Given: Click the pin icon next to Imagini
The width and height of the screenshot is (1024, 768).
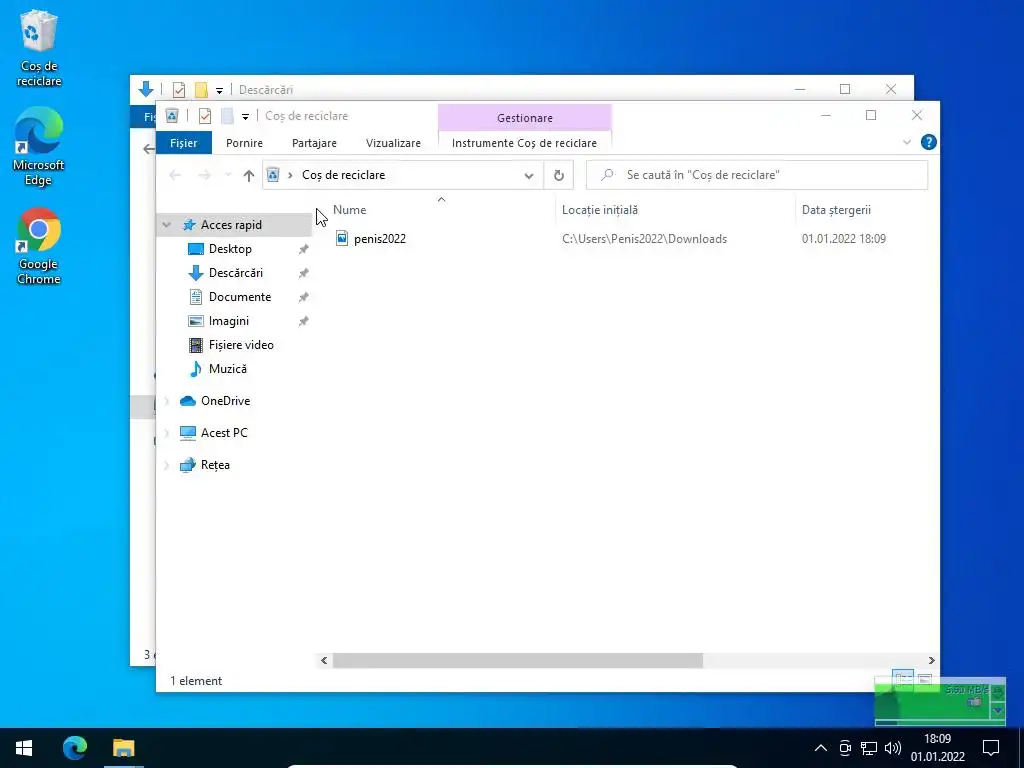Looking at the screenshot, I should click(x=303, y=321).
